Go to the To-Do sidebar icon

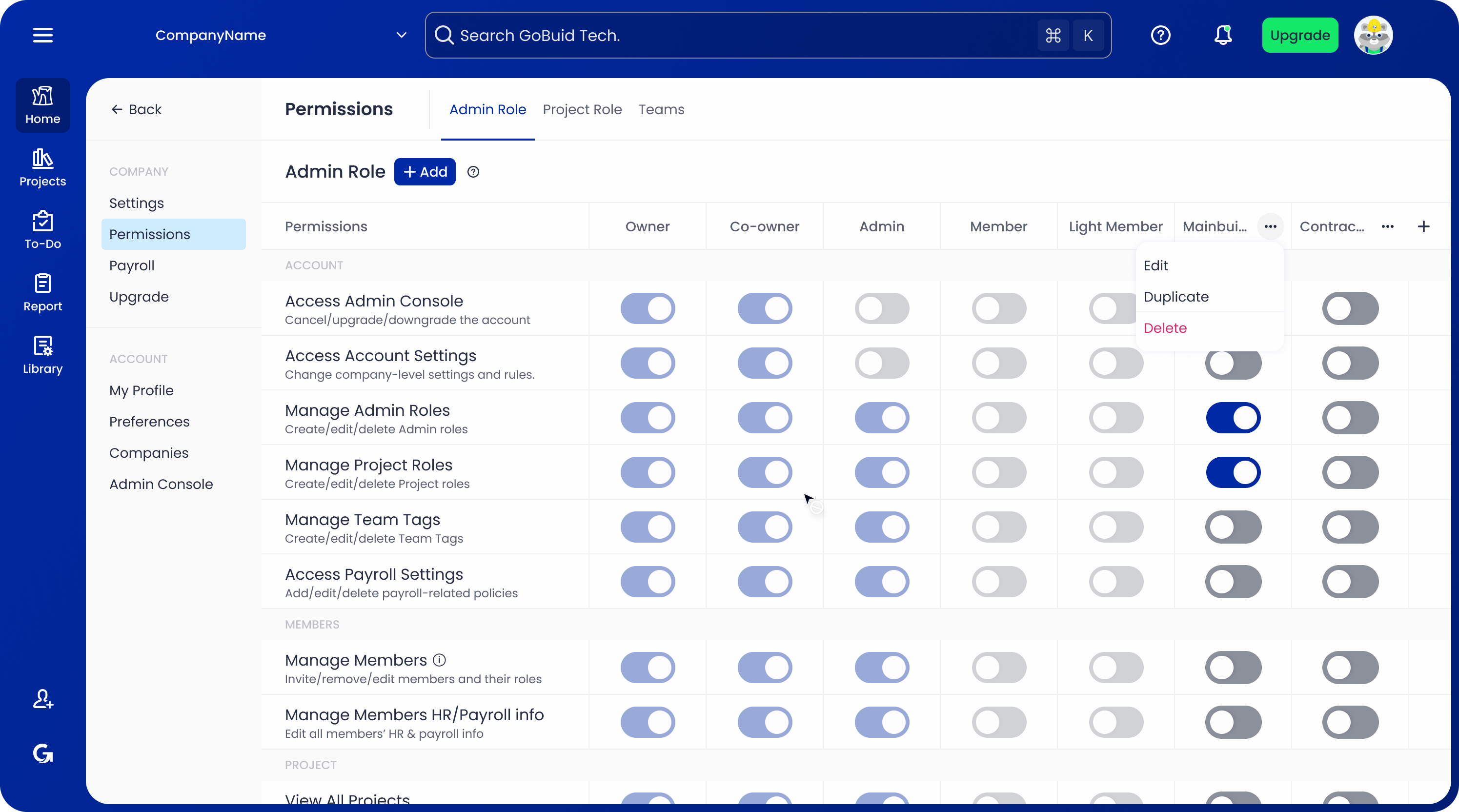(42, 230)
